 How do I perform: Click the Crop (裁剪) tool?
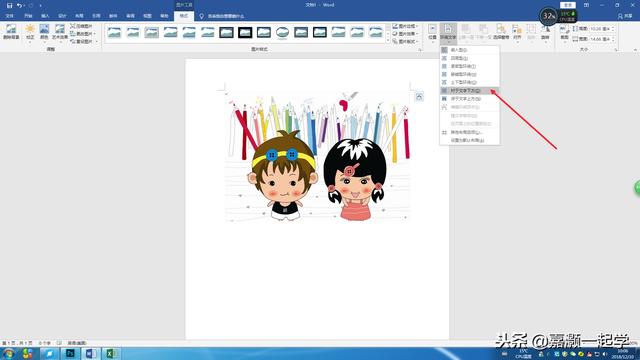564,32
